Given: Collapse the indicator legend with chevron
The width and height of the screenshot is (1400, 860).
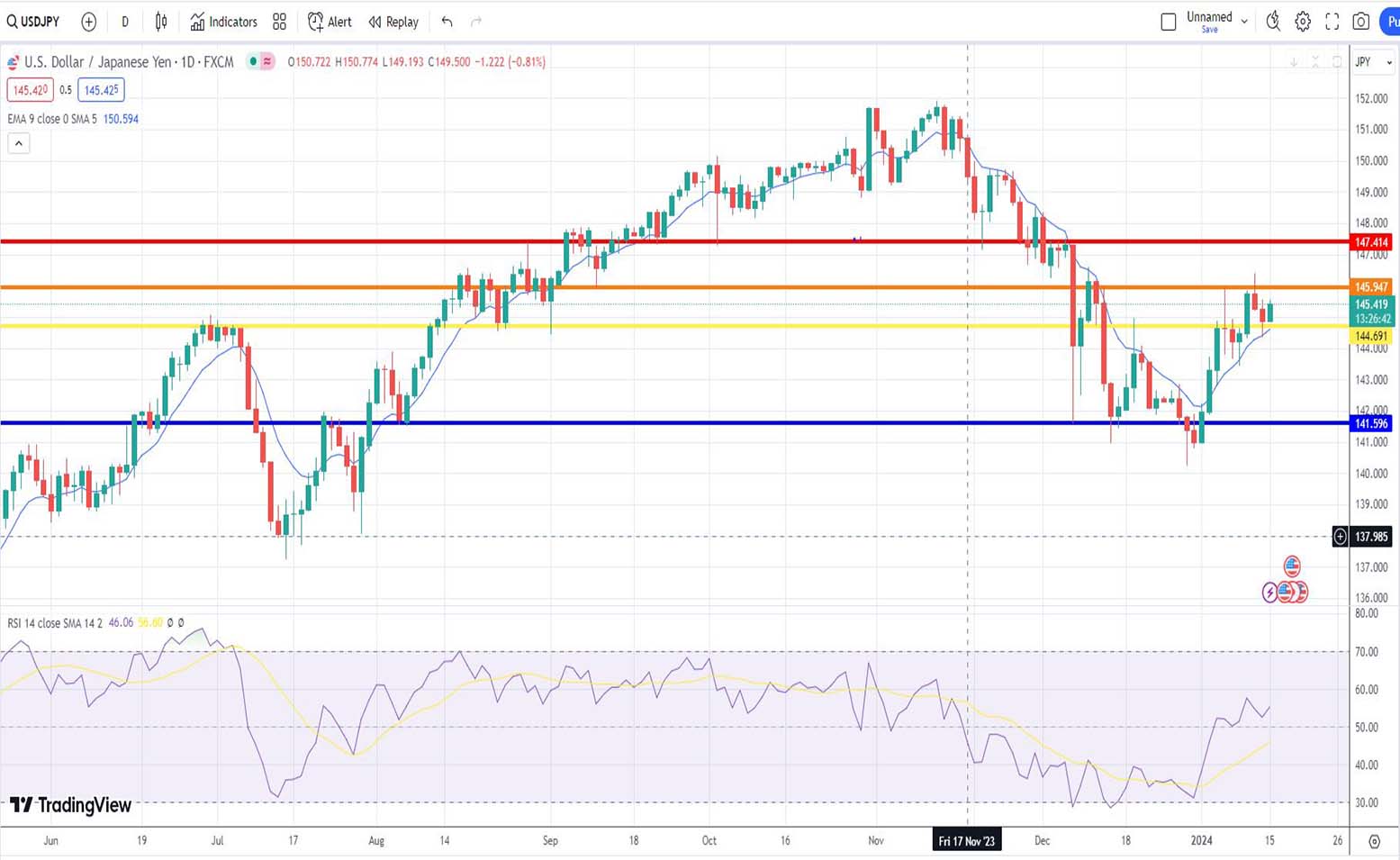Looking at the screenshot, I should (19, 143).
